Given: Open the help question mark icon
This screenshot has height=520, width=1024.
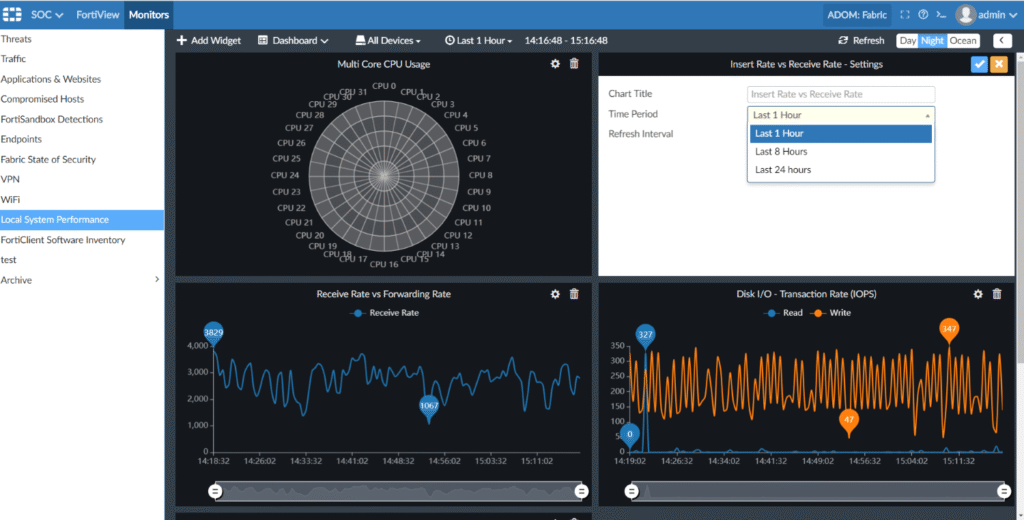Looking at the screenshot, I should [x=923, y=15].
